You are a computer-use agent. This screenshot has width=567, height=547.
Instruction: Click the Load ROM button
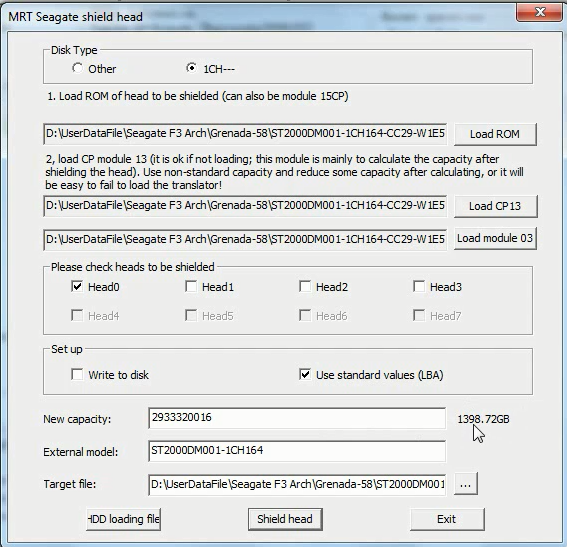tap(495, 134)
